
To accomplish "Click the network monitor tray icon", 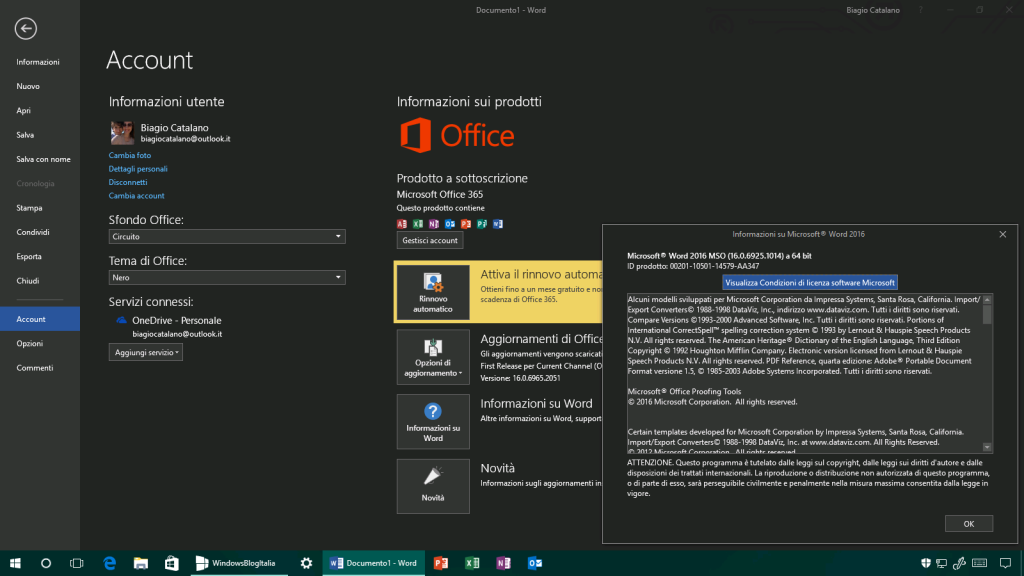I will coord(941,563).
